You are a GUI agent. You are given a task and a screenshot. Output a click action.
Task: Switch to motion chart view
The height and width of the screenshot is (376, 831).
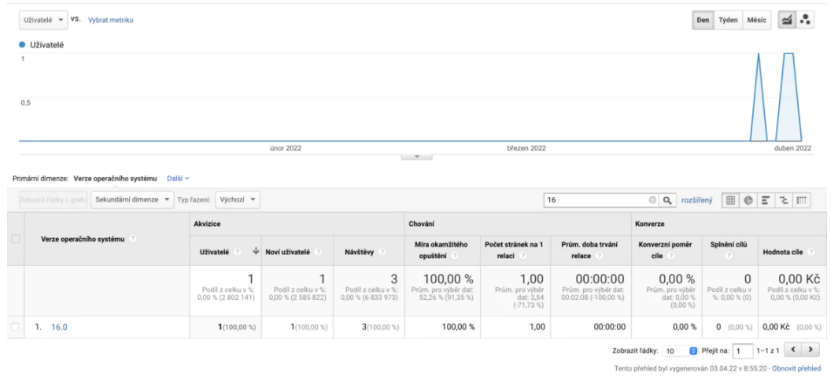tap(805, 20)
